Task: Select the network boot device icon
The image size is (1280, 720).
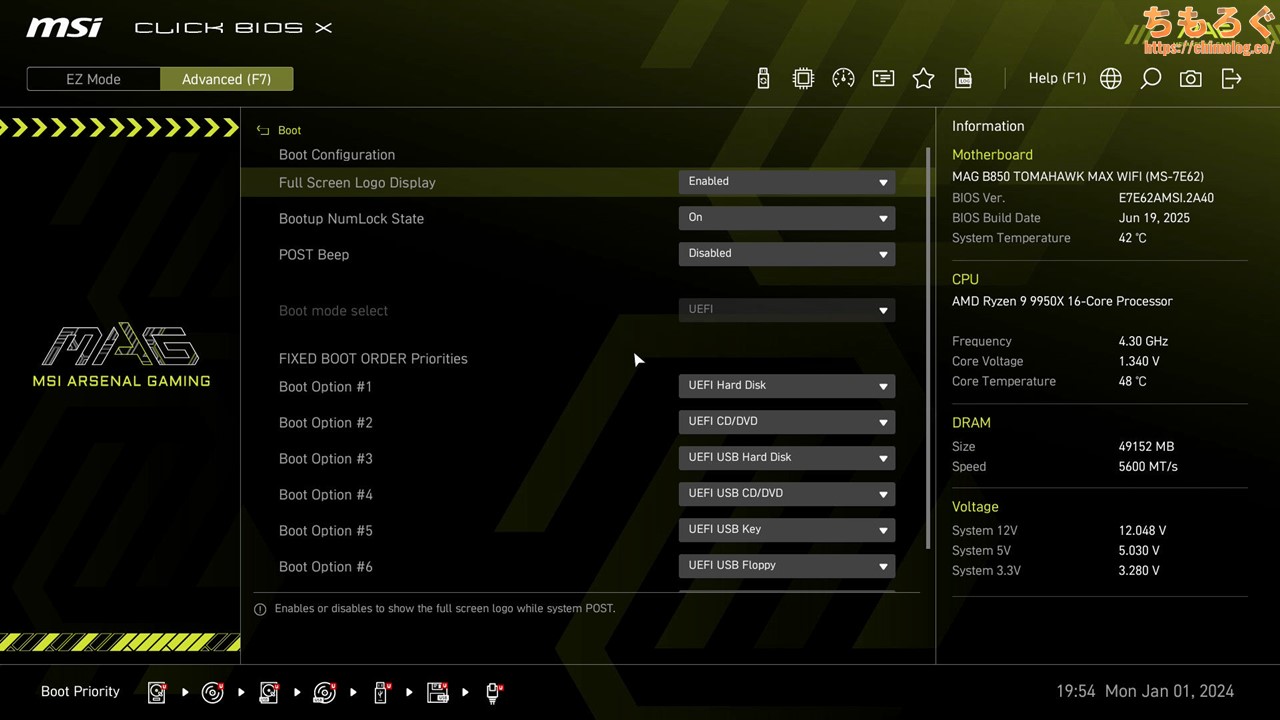Action: (493, 692)
